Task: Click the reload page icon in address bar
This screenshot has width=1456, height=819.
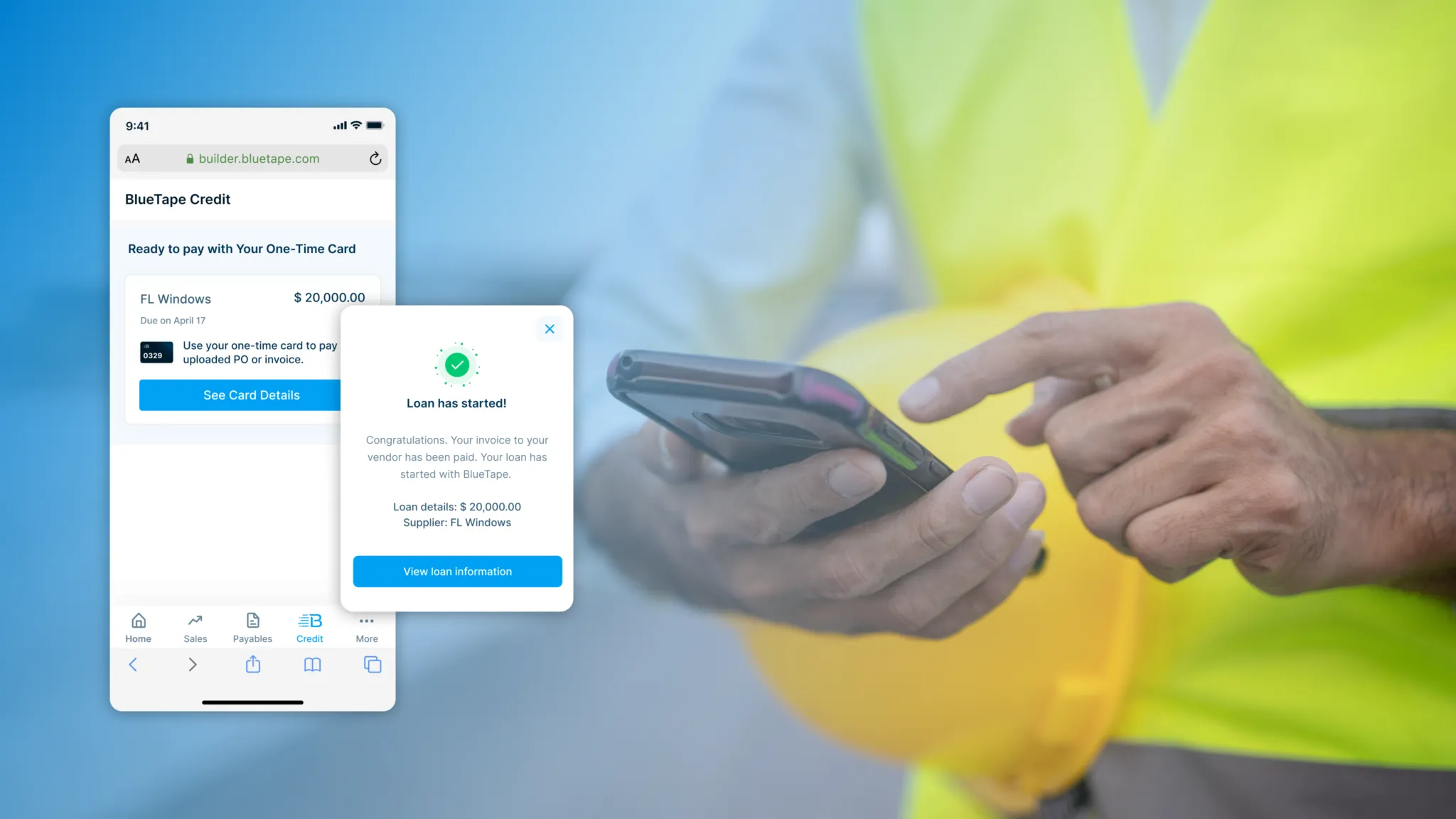Action: (375, 158)
